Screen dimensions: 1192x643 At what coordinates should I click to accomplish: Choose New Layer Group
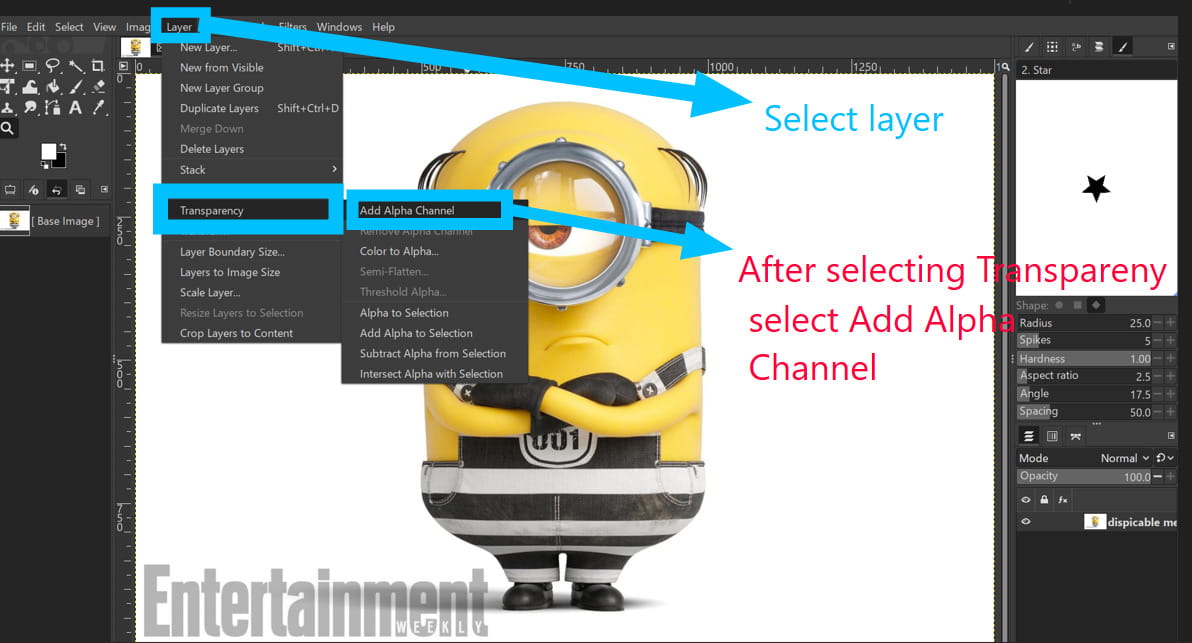tap(222, 87)
